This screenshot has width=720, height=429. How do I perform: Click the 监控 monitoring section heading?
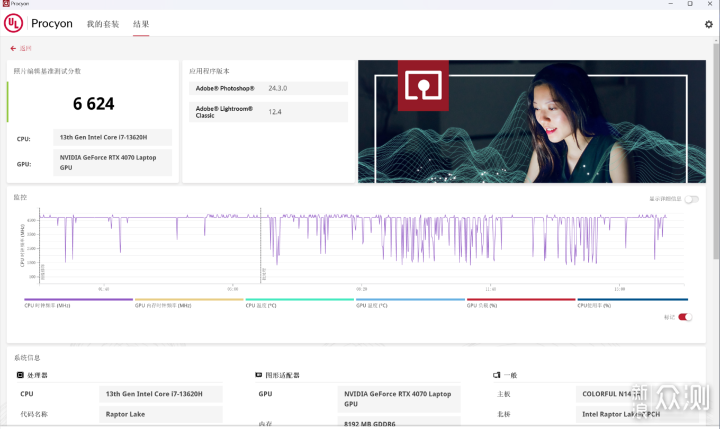coord(20,197)
